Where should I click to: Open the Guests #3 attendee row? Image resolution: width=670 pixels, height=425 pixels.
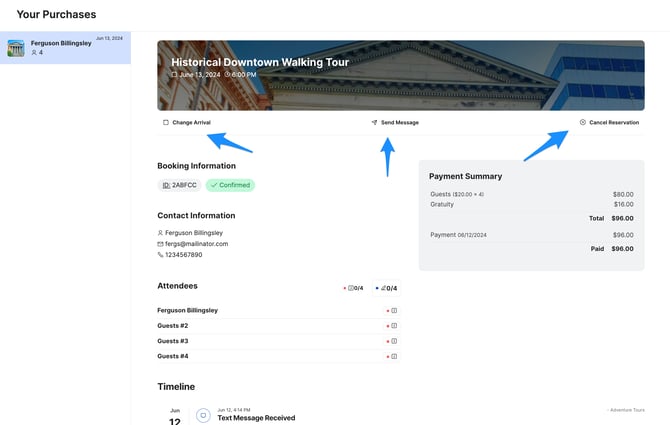[x=279, y=341]
